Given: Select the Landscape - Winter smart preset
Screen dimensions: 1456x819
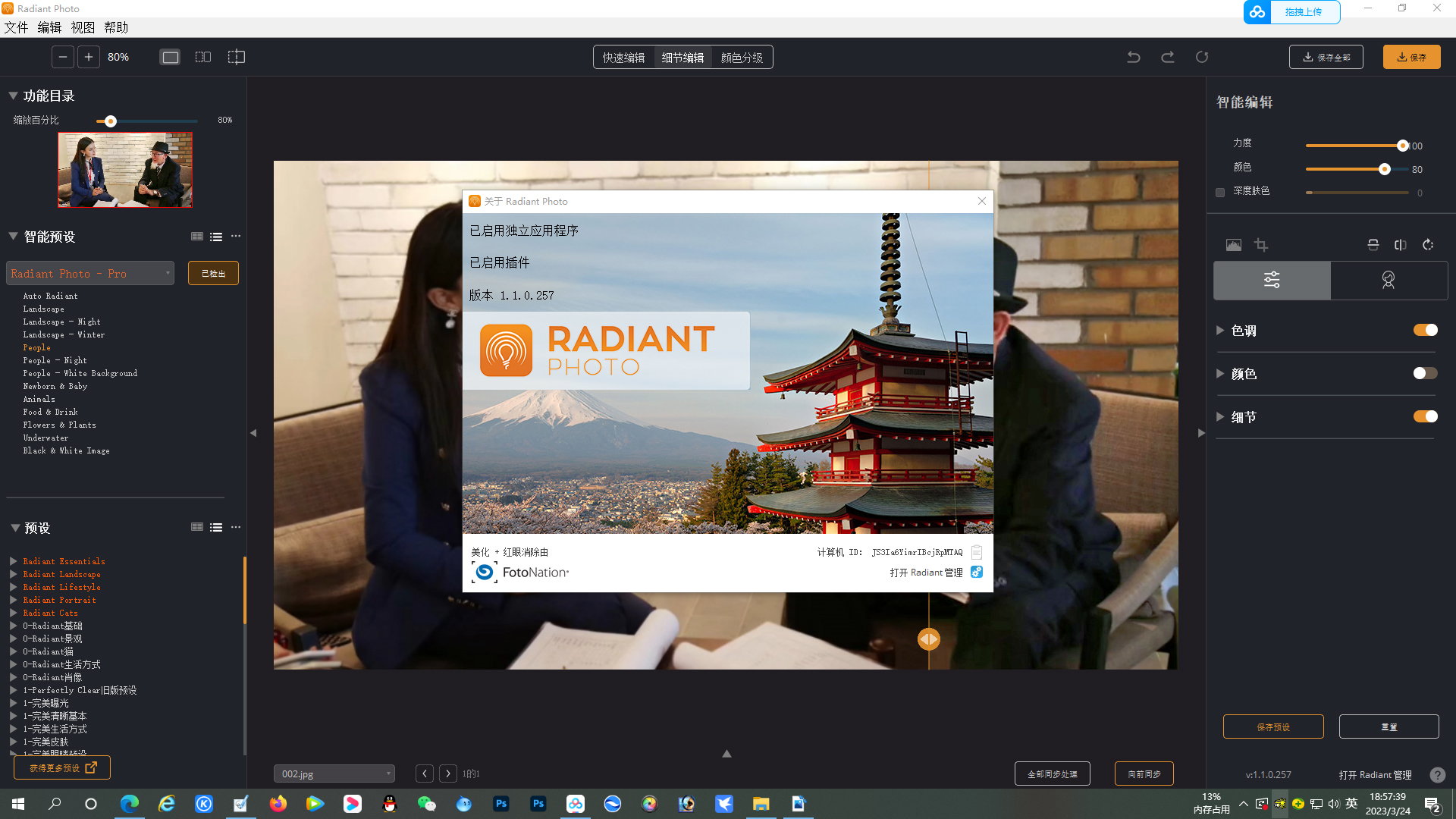Looking at the screenshot, I should 64,334.
